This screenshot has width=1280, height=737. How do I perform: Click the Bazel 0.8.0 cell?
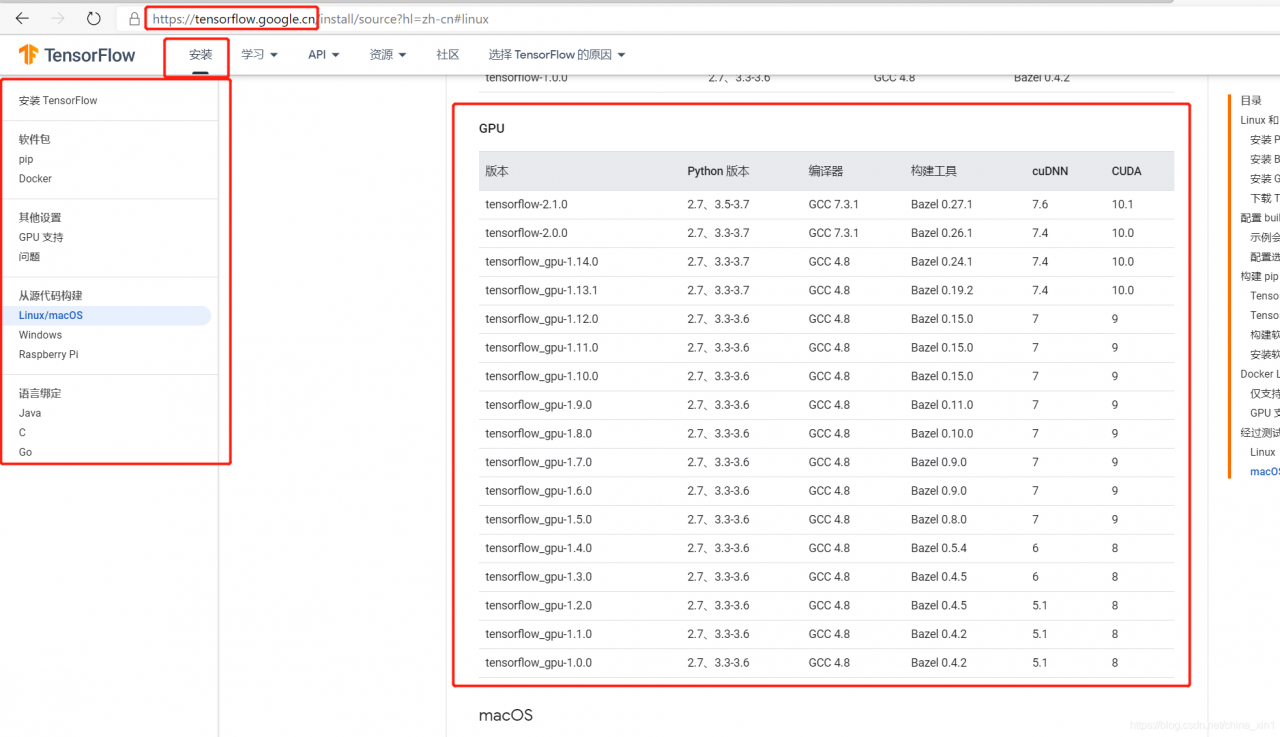[939, 520]
